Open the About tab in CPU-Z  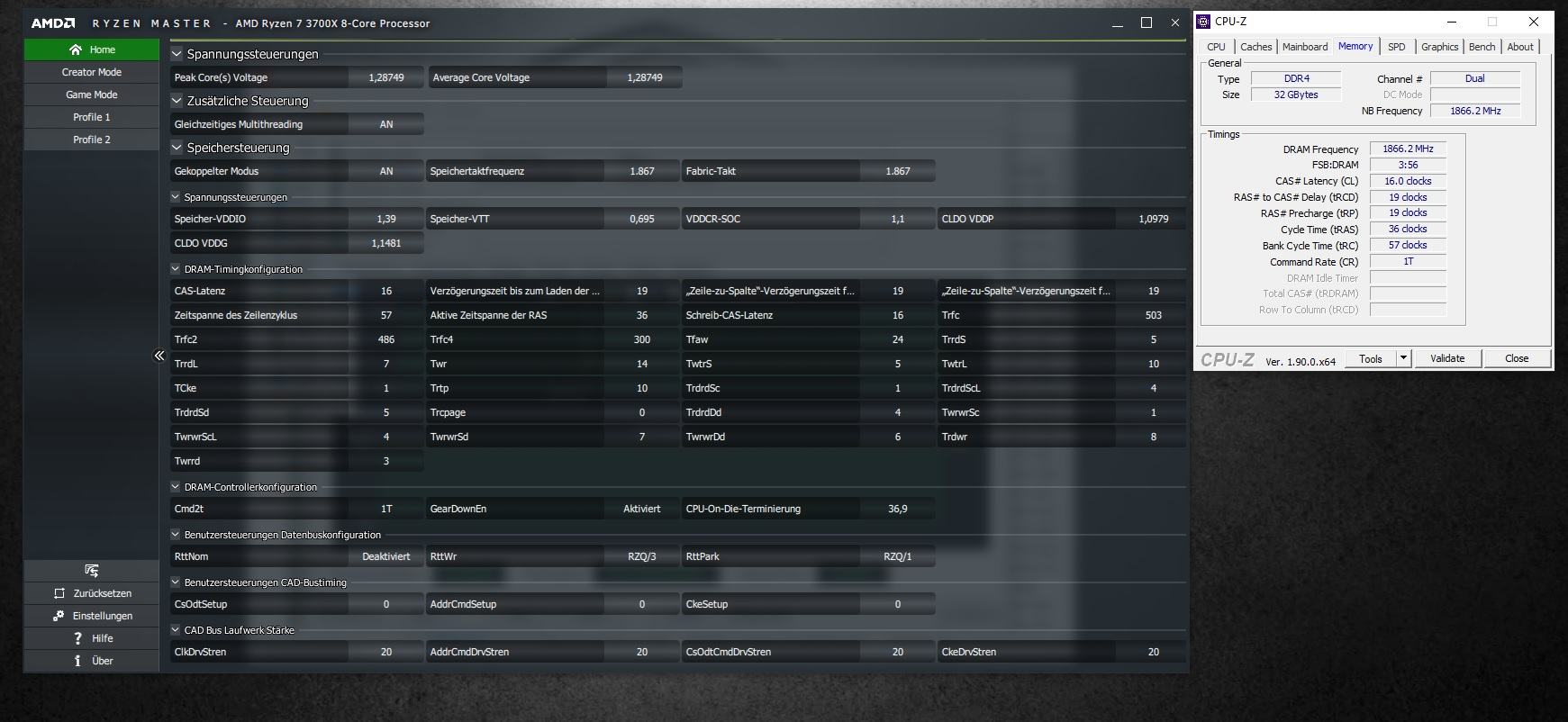1520,47
